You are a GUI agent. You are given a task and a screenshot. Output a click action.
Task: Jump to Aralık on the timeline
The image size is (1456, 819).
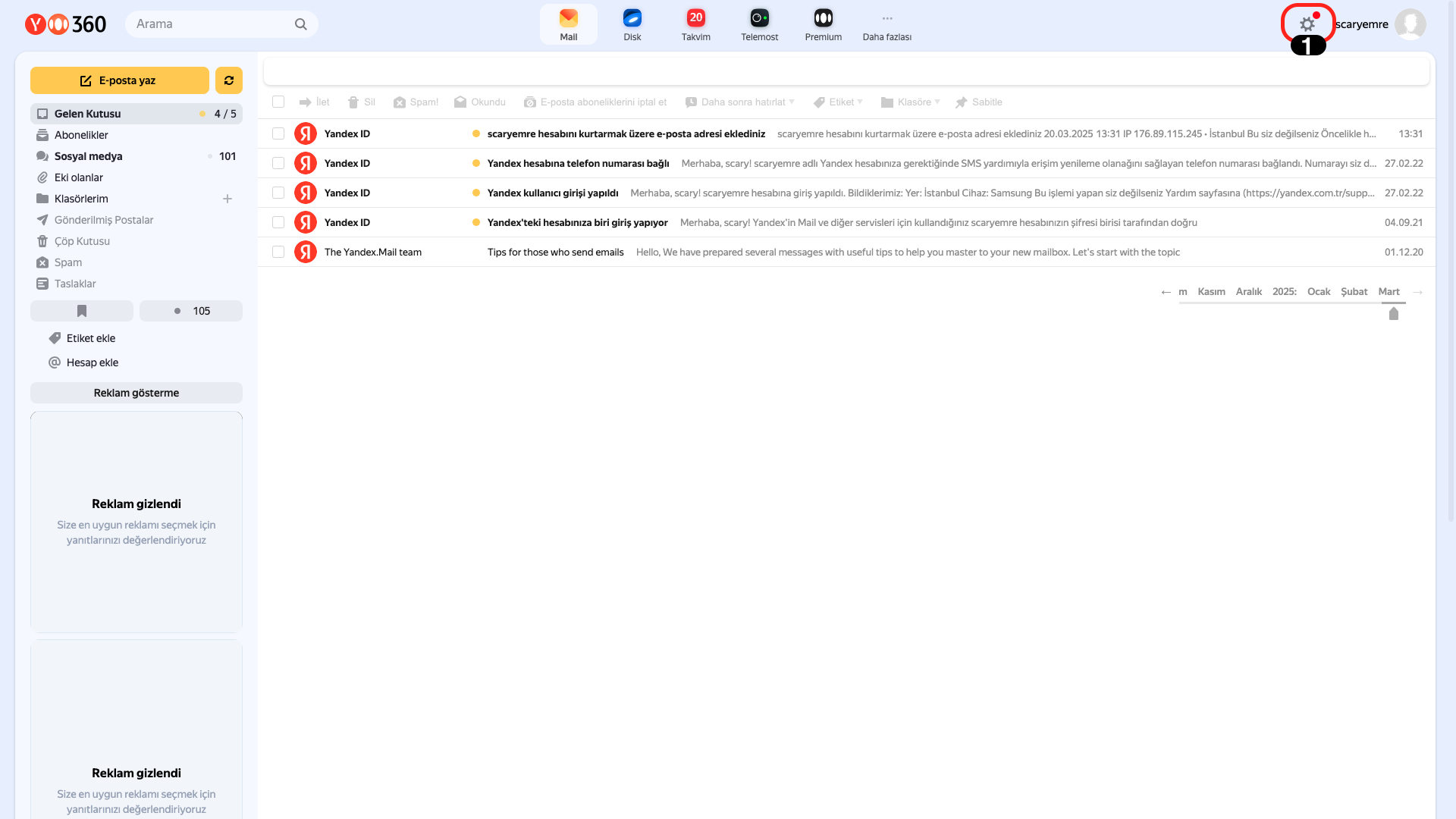pyautogui.click(x=1249, y=292)
